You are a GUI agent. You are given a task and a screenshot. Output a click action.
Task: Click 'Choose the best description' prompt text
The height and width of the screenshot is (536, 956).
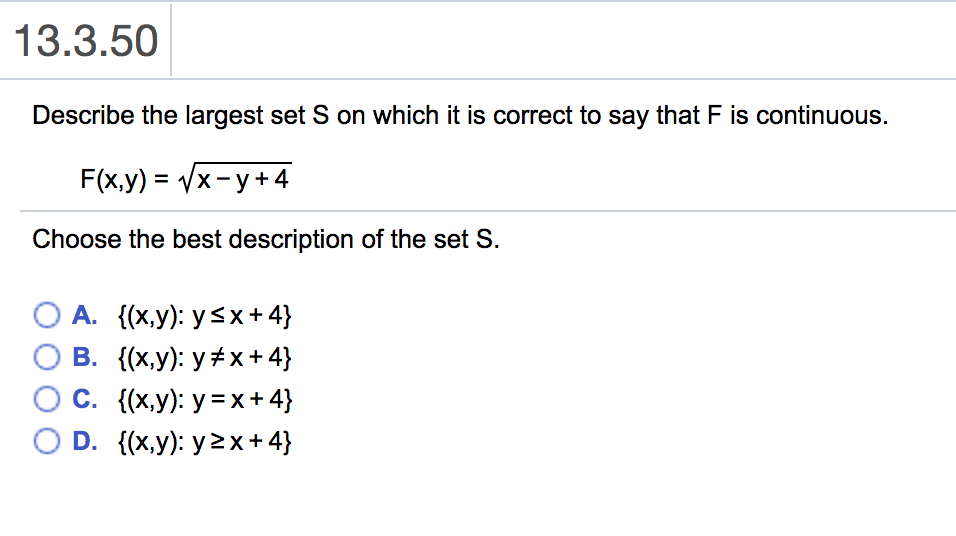point(265,240)
